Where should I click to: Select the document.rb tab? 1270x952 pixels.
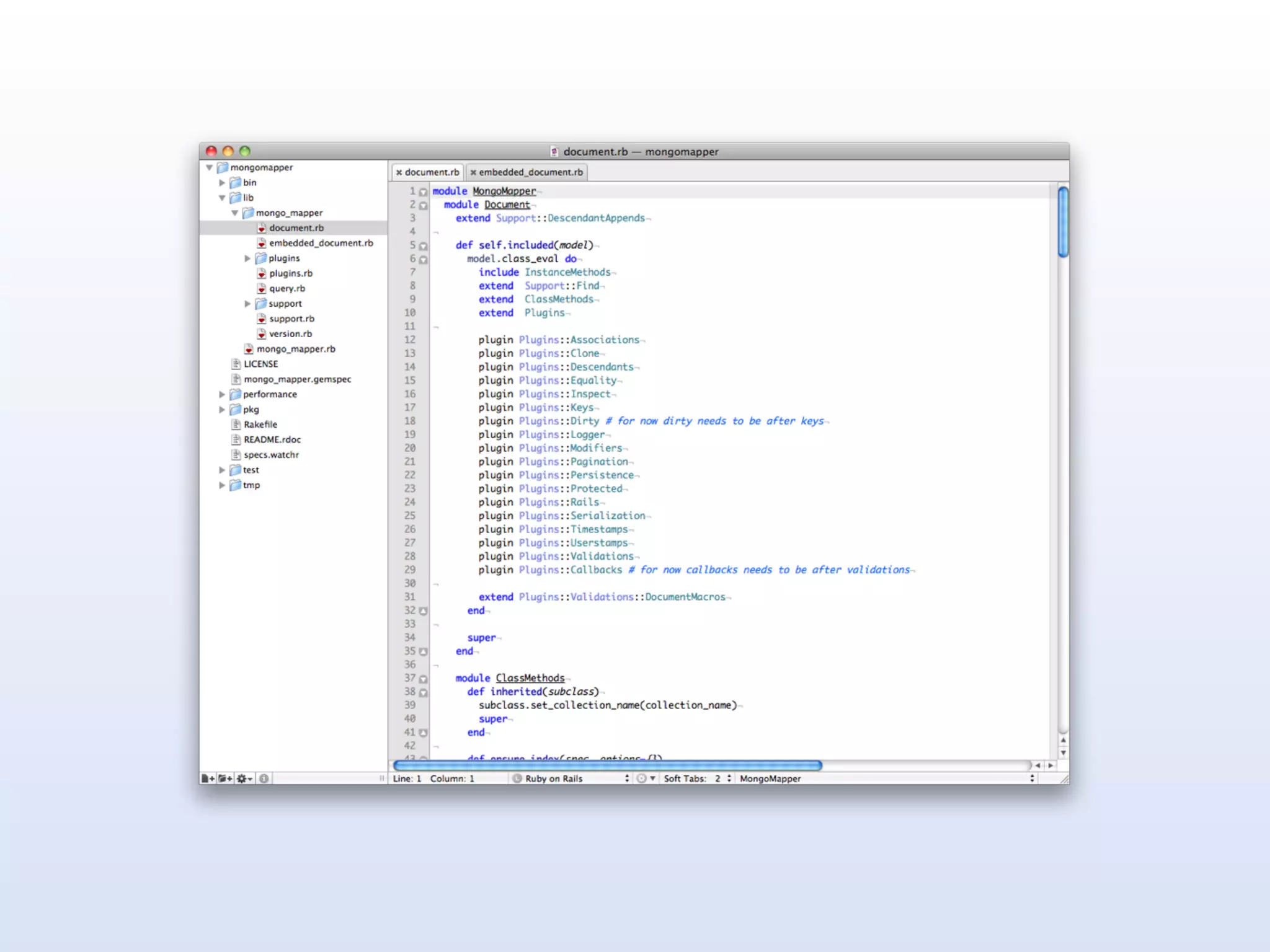[432, 172]
